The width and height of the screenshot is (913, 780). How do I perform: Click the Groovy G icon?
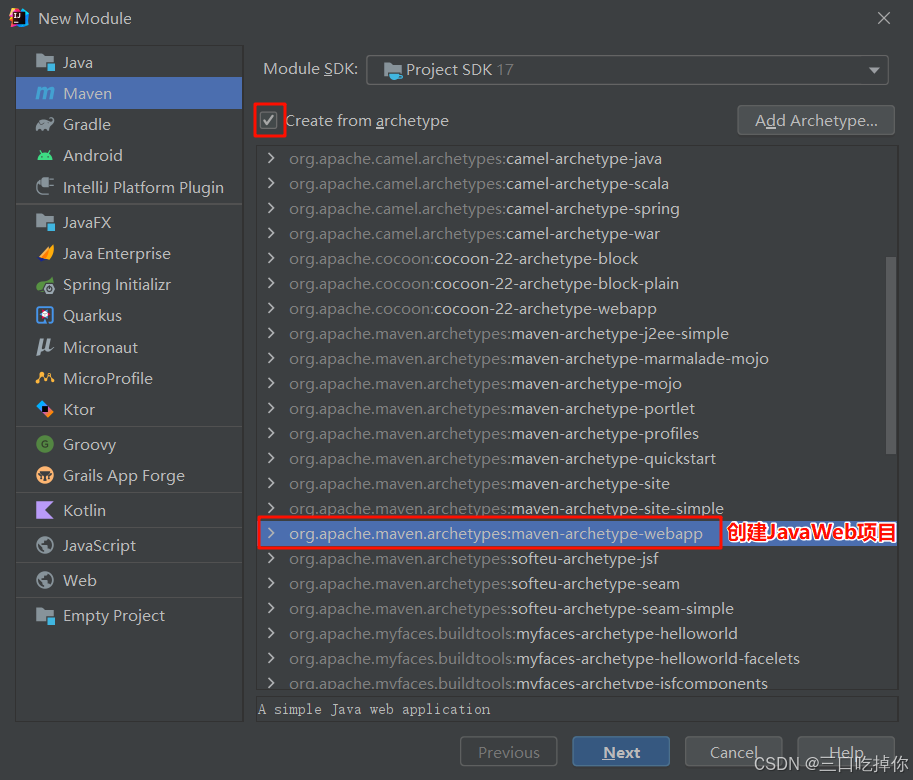coord(45,444)
